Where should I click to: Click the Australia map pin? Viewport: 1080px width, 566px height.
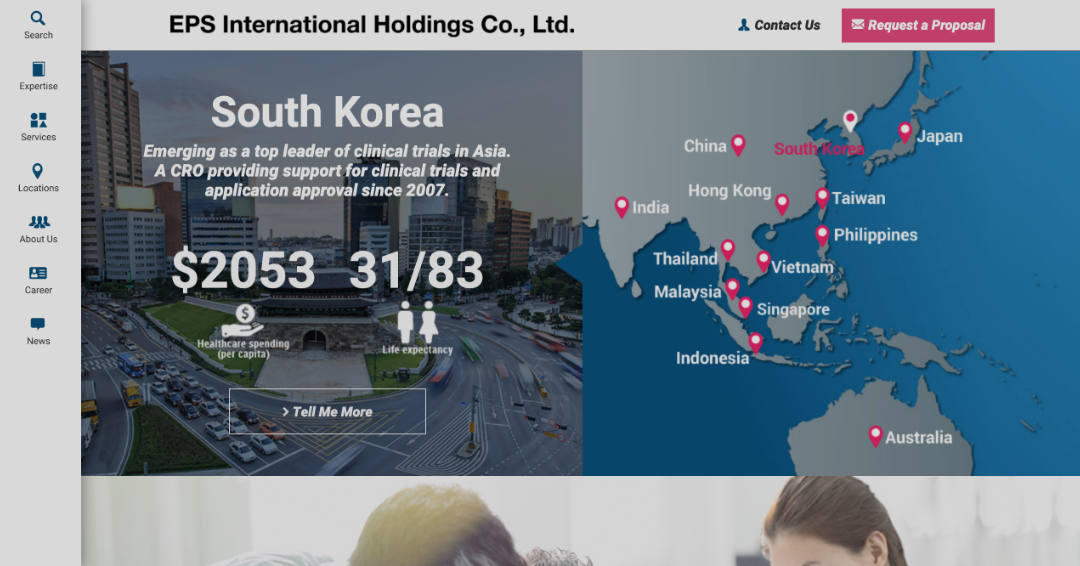point(875,436)
